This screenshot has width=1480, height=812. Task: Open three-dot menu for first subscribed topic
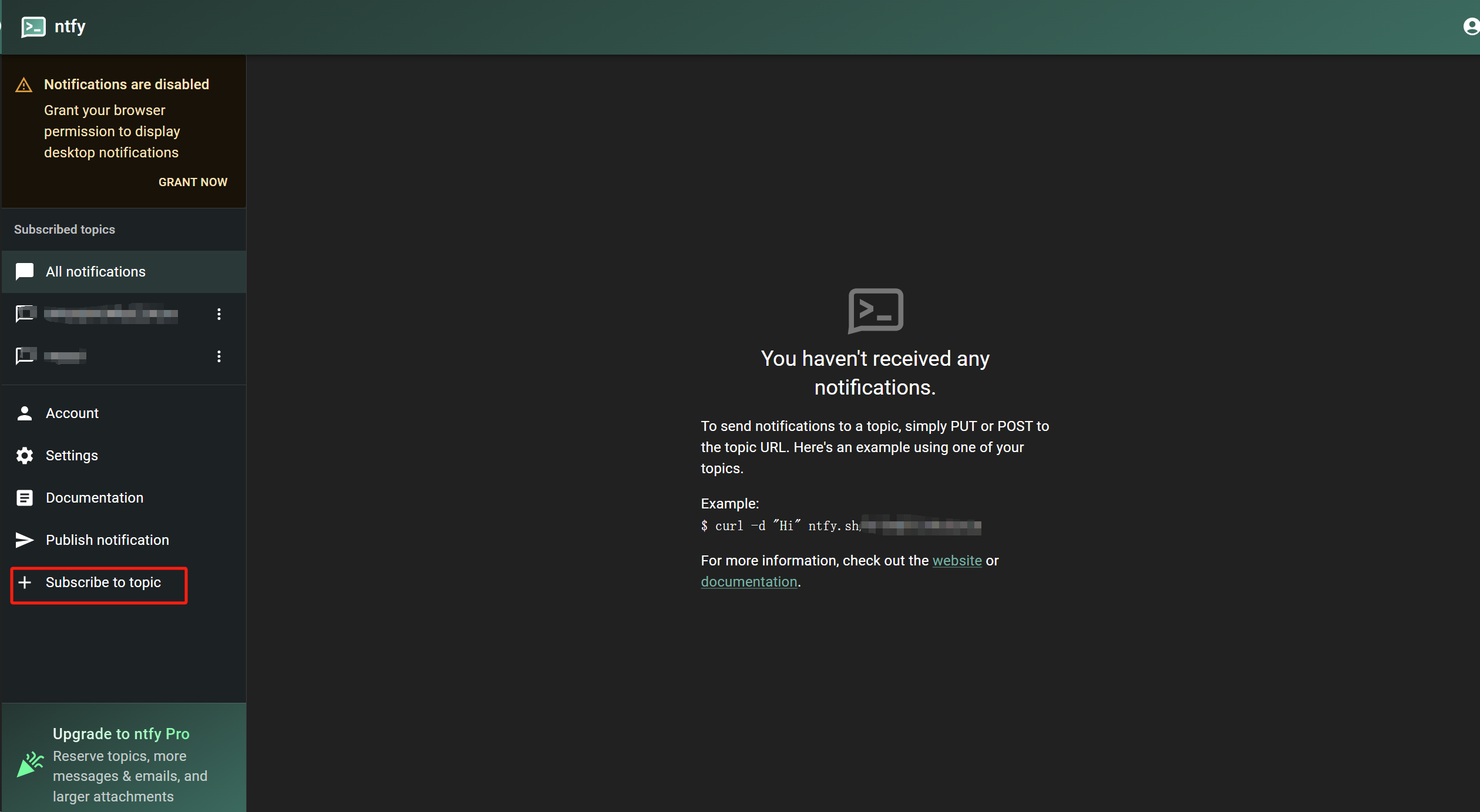[219, 314]
